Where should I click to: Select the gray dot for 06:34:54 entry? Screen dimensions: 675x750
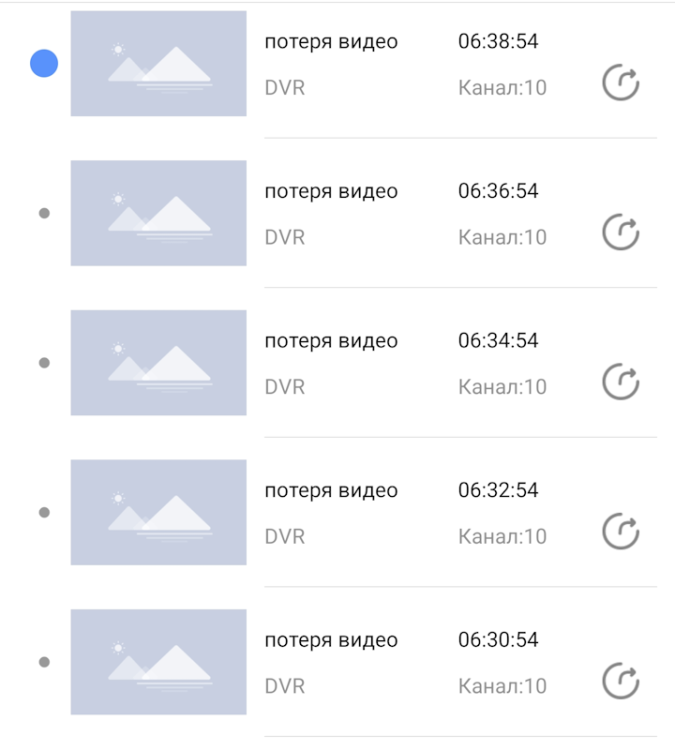click(44, 363)
